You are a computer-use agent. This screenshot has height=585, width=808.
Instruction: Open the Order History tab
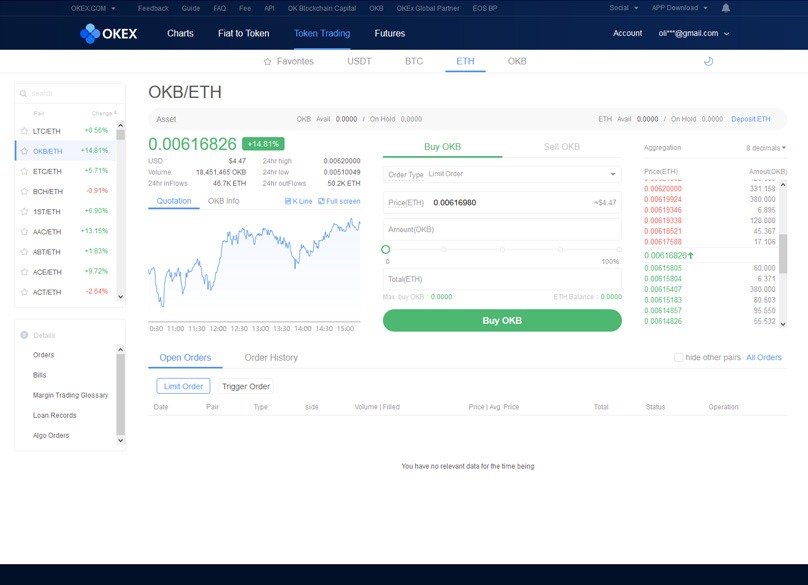[x=271, y=357]
